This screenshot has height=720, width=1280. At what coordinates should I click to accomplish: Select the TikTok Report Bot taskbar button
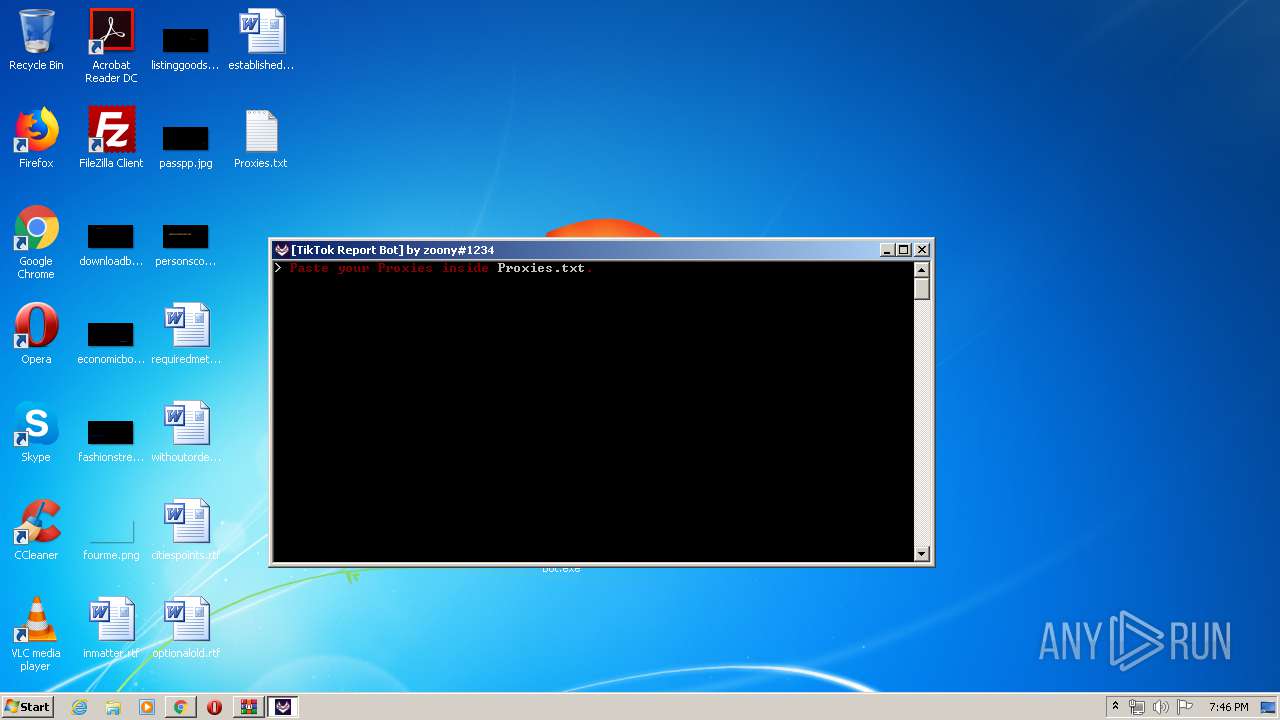click(284, 707)
